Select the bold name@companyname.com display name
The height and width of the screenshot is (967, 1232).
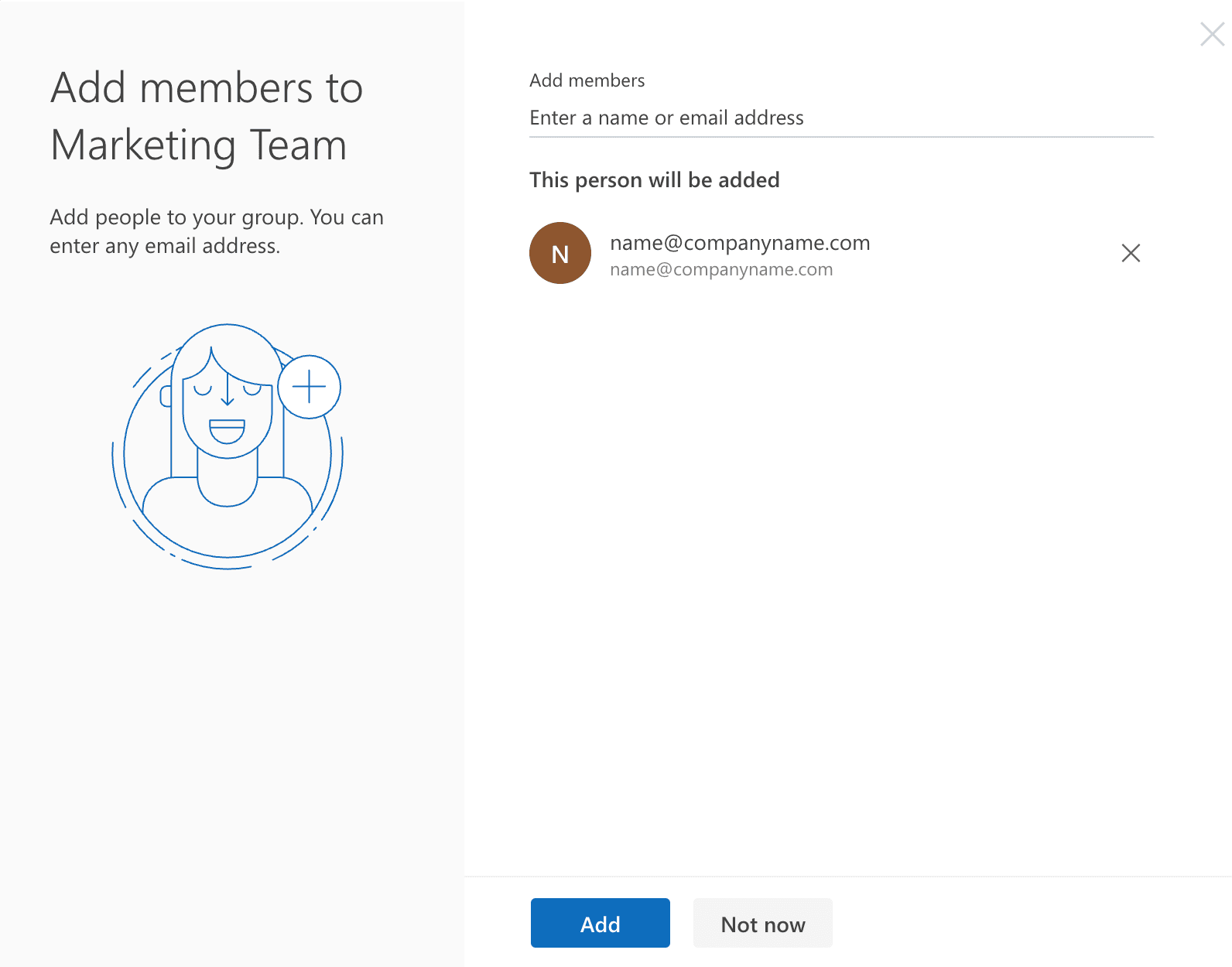740,243
